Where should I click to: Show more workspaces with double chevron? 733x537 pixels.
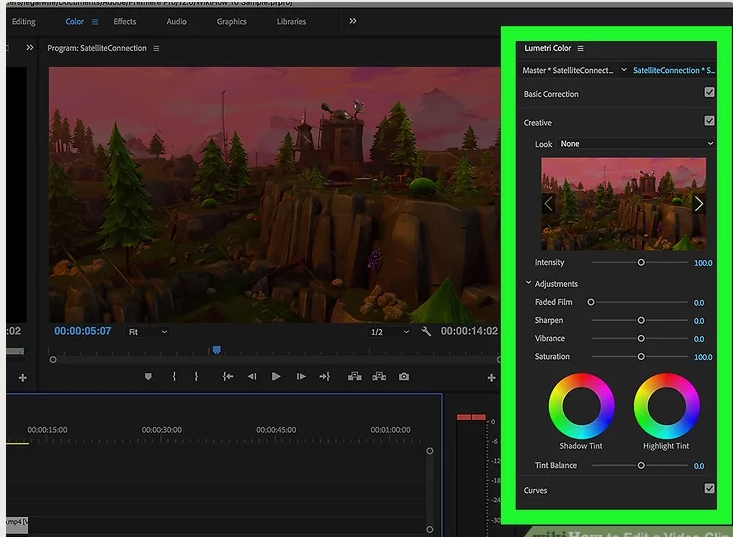[353, 21]
